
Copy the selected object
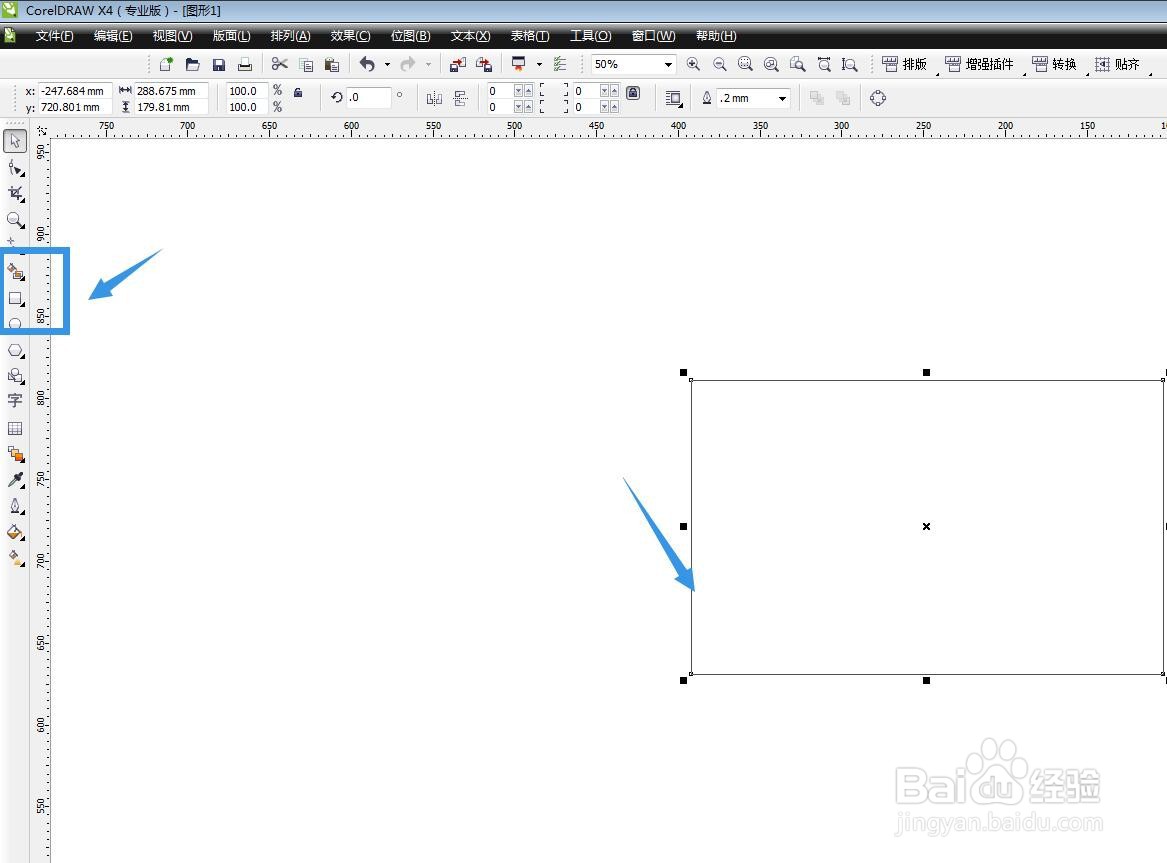(x=306, y=65)
